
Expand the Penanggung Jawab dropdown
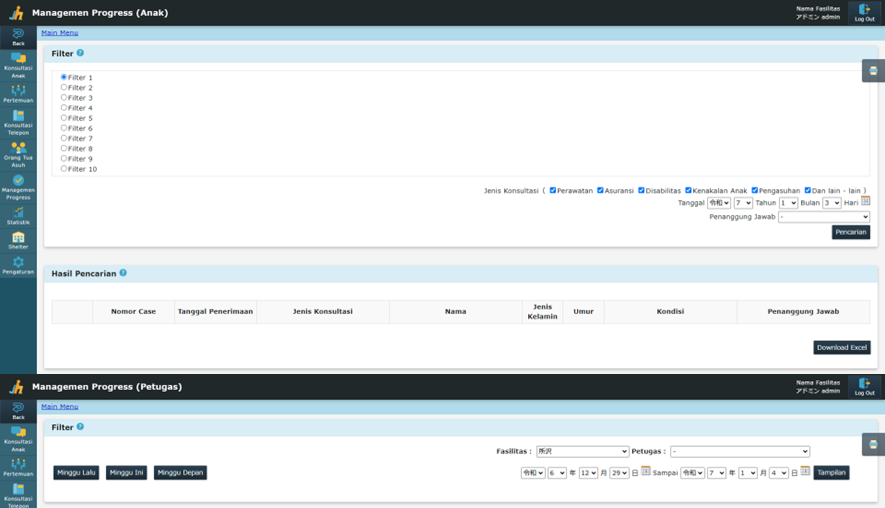(x=824, y=217)
